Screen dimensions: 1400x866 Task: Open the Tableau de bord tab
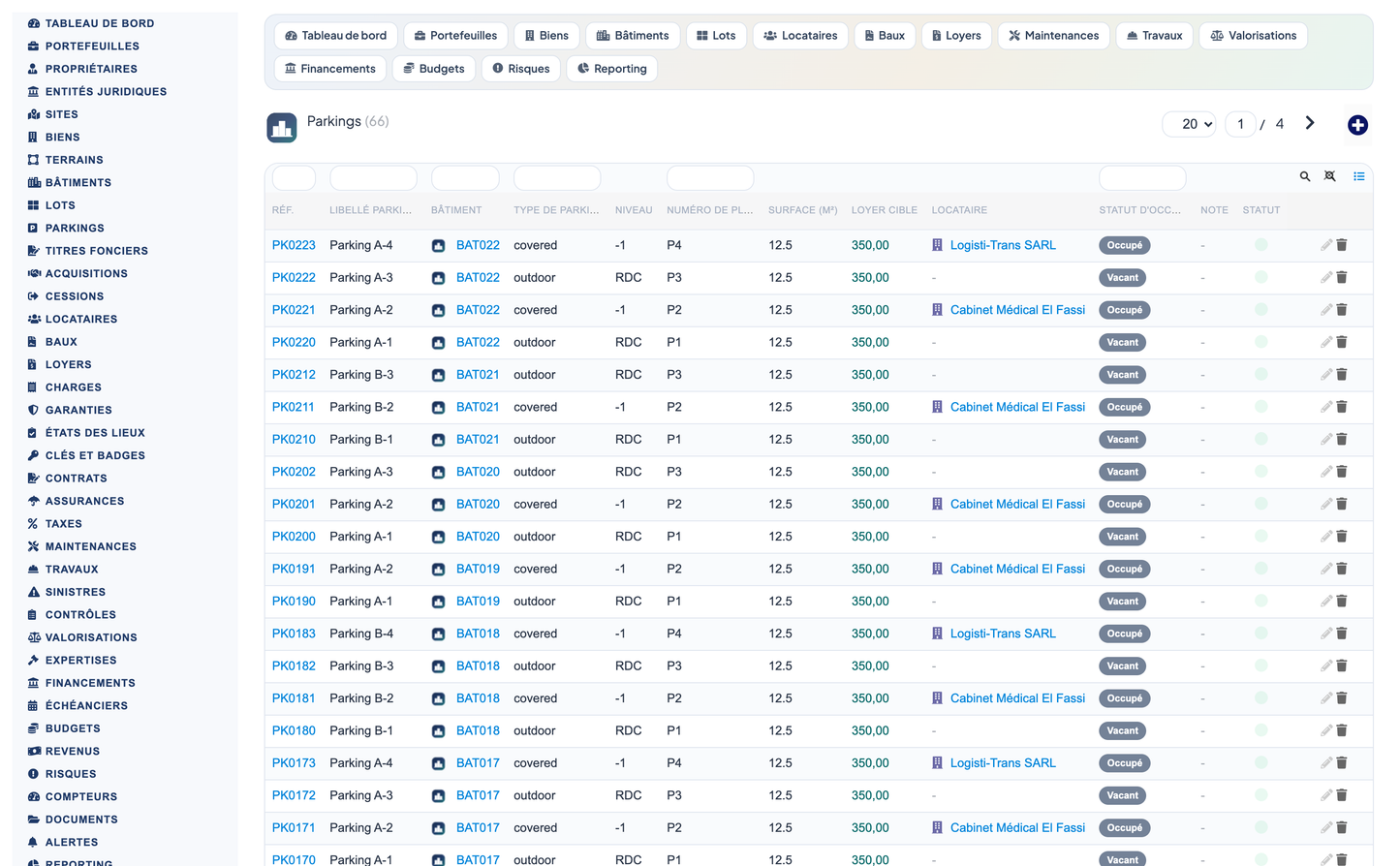[336, 36]
